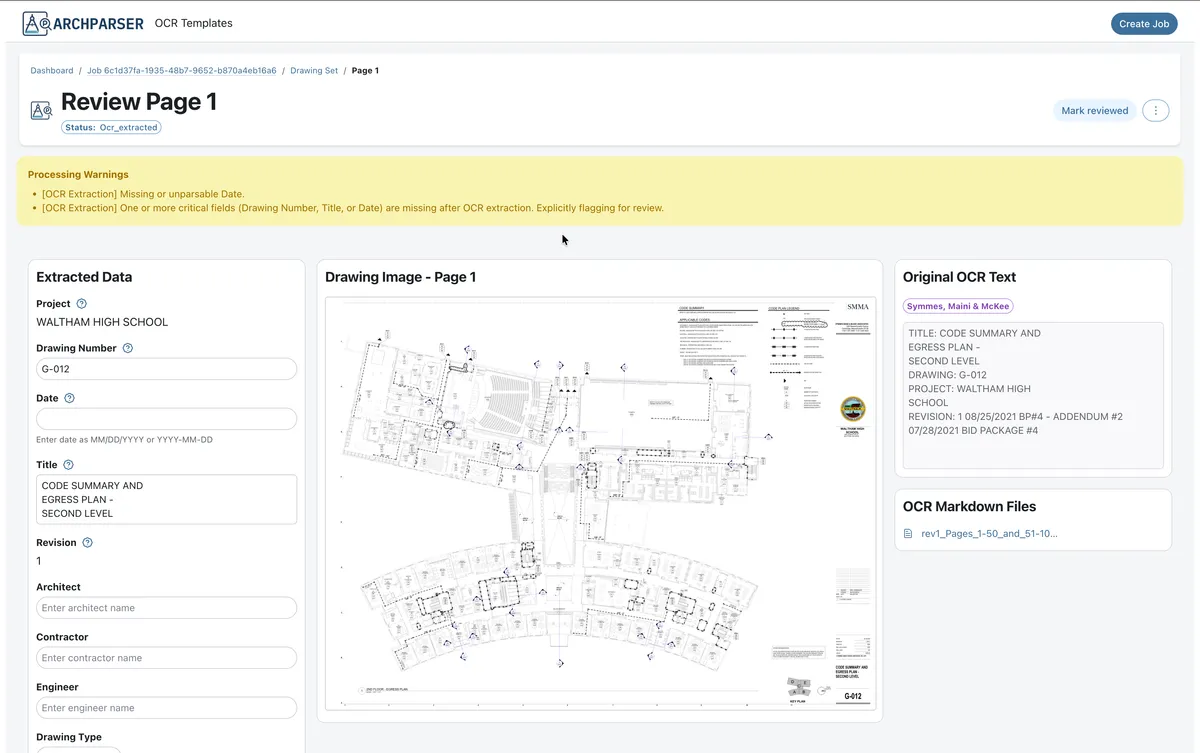The width and height of the screenshot is (1200, 753).
Task: Click the WALTHAM HIGH SCHOOL project value
Action: tap(102, 322)
